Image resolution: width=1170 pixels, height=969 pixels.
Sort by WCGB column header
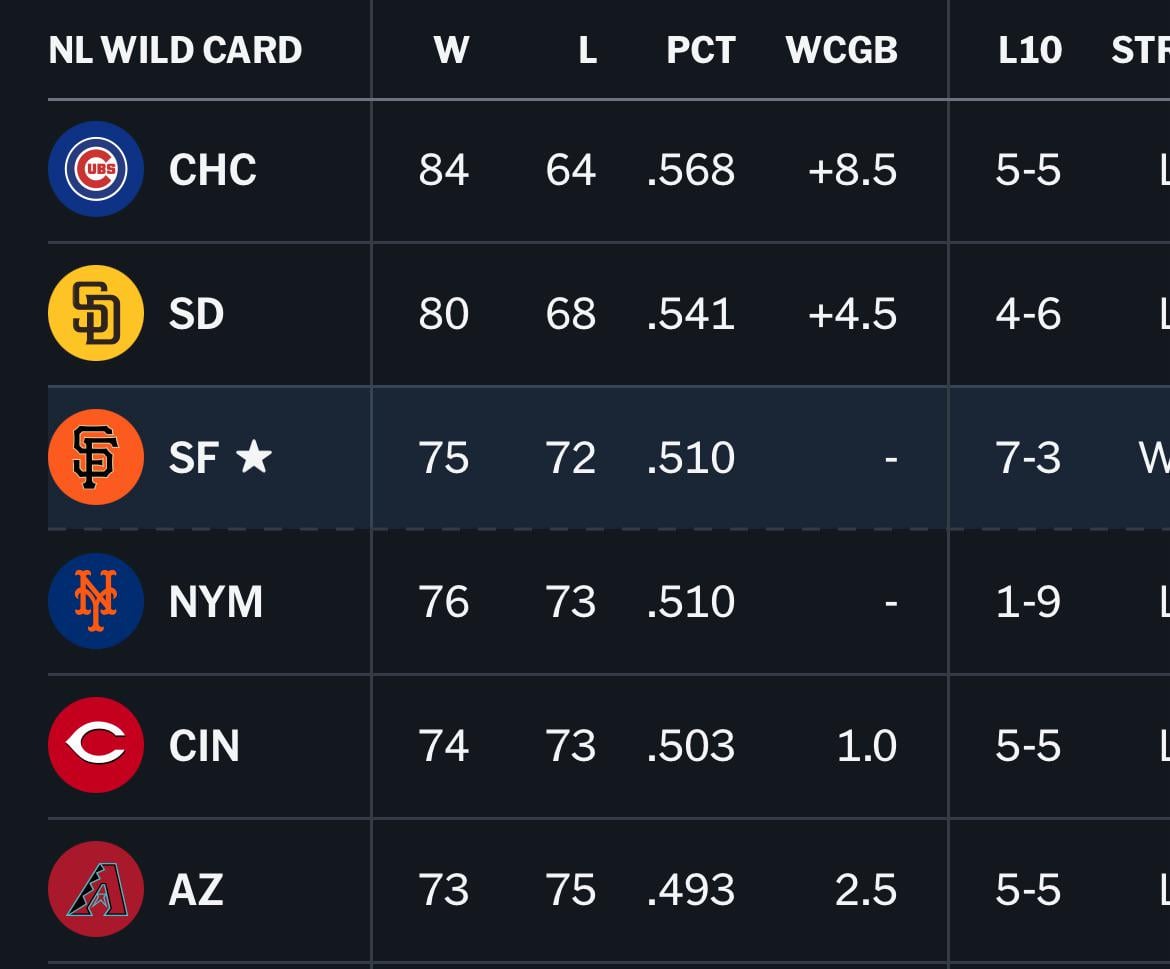coord(841,50)
